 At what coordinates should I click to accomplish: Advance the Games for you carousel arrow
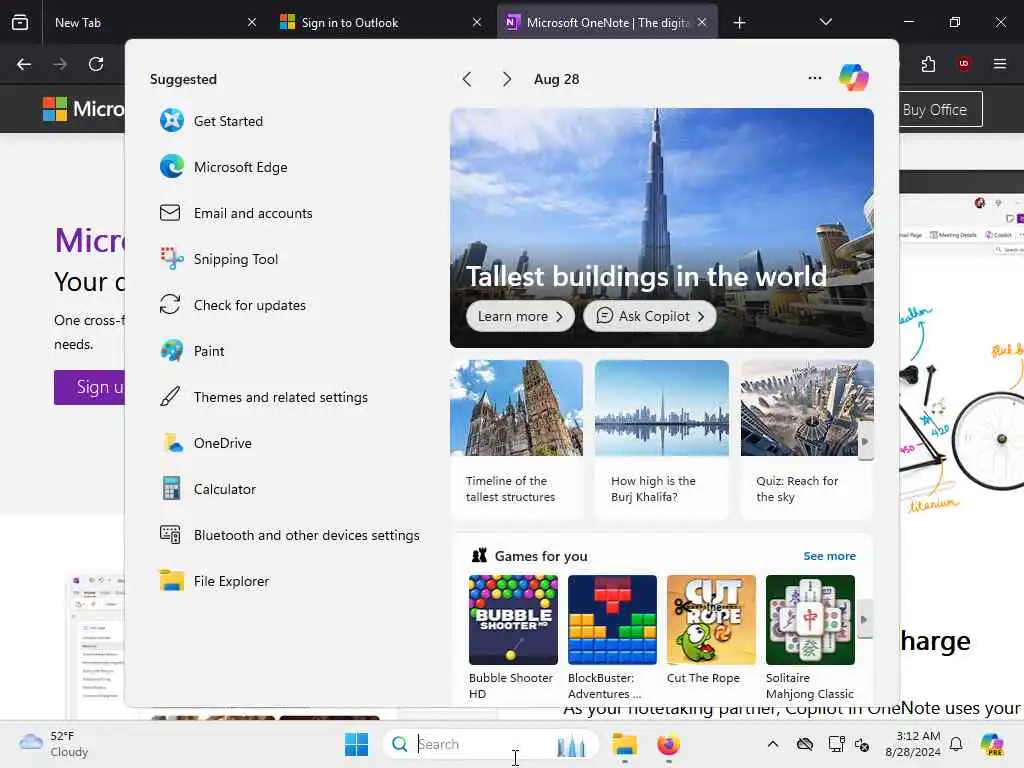[x=865, y=619]
